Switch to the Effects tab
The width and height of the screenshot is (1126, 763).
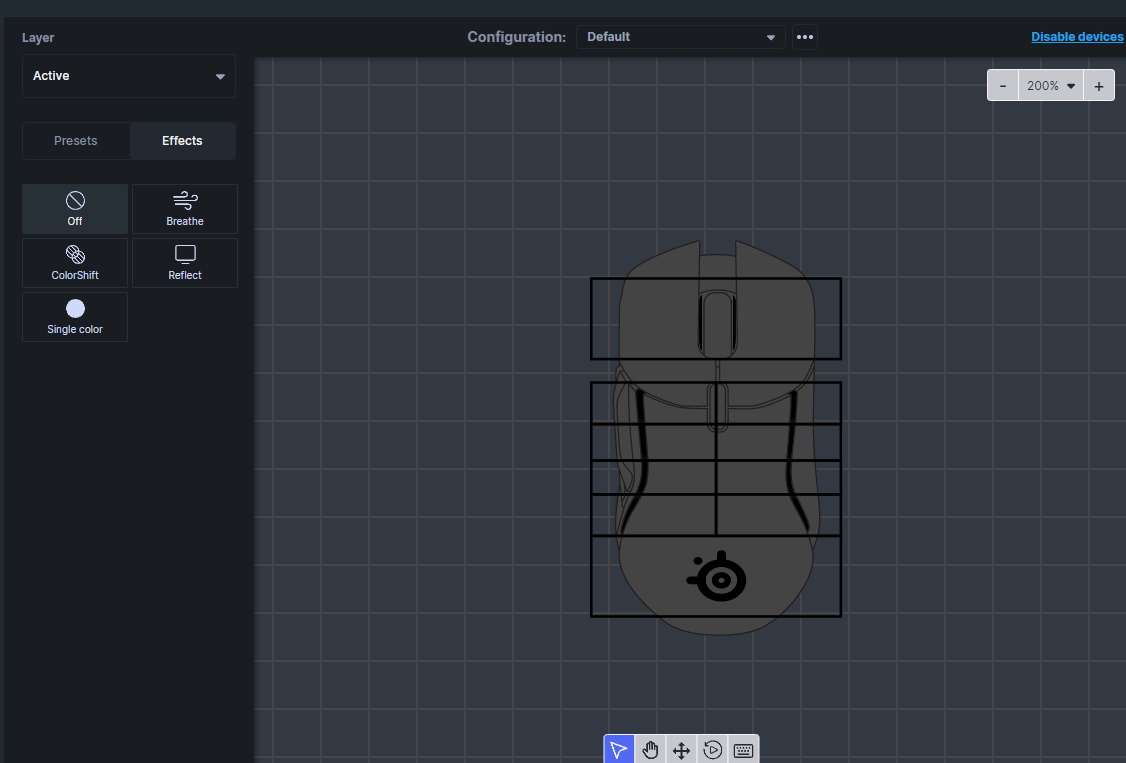182,141
